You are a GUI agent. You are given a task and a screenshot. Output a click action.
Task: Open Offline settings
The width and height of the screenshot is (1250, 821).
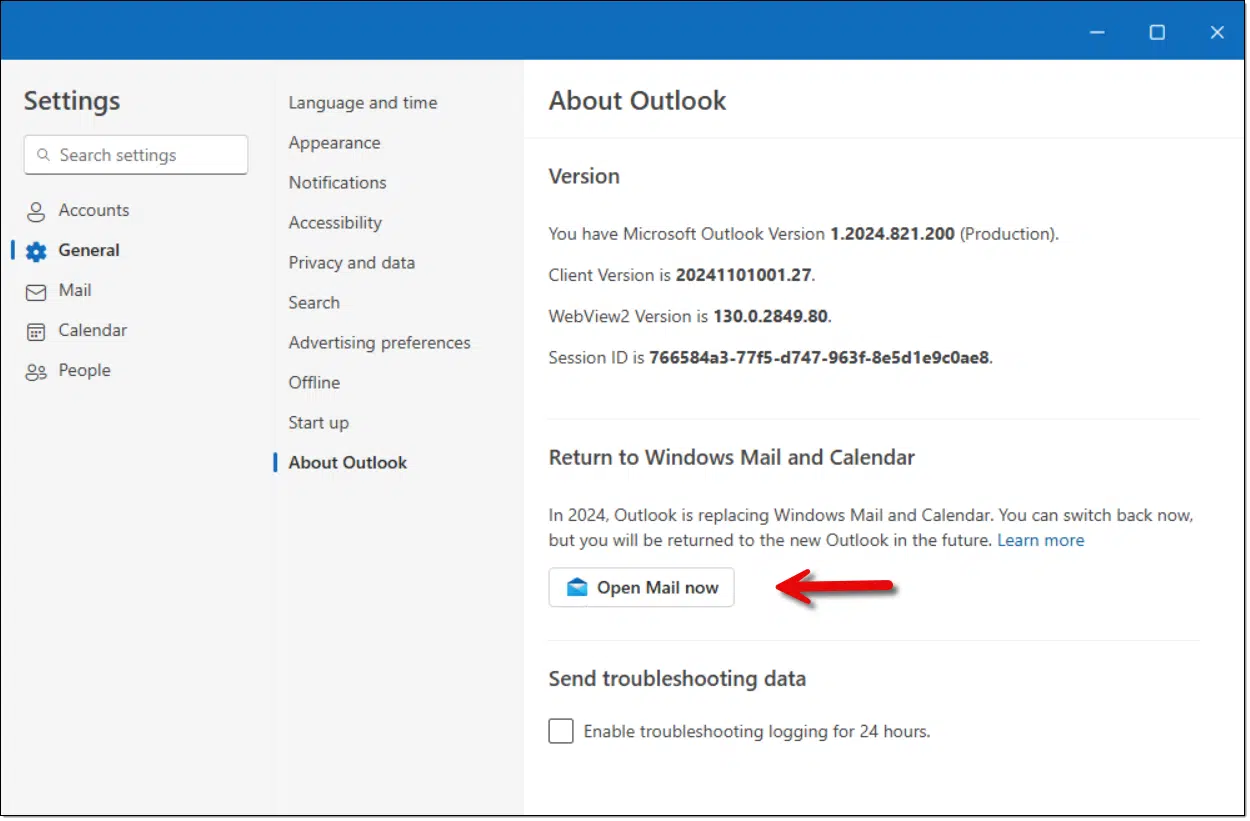(314, 382)
